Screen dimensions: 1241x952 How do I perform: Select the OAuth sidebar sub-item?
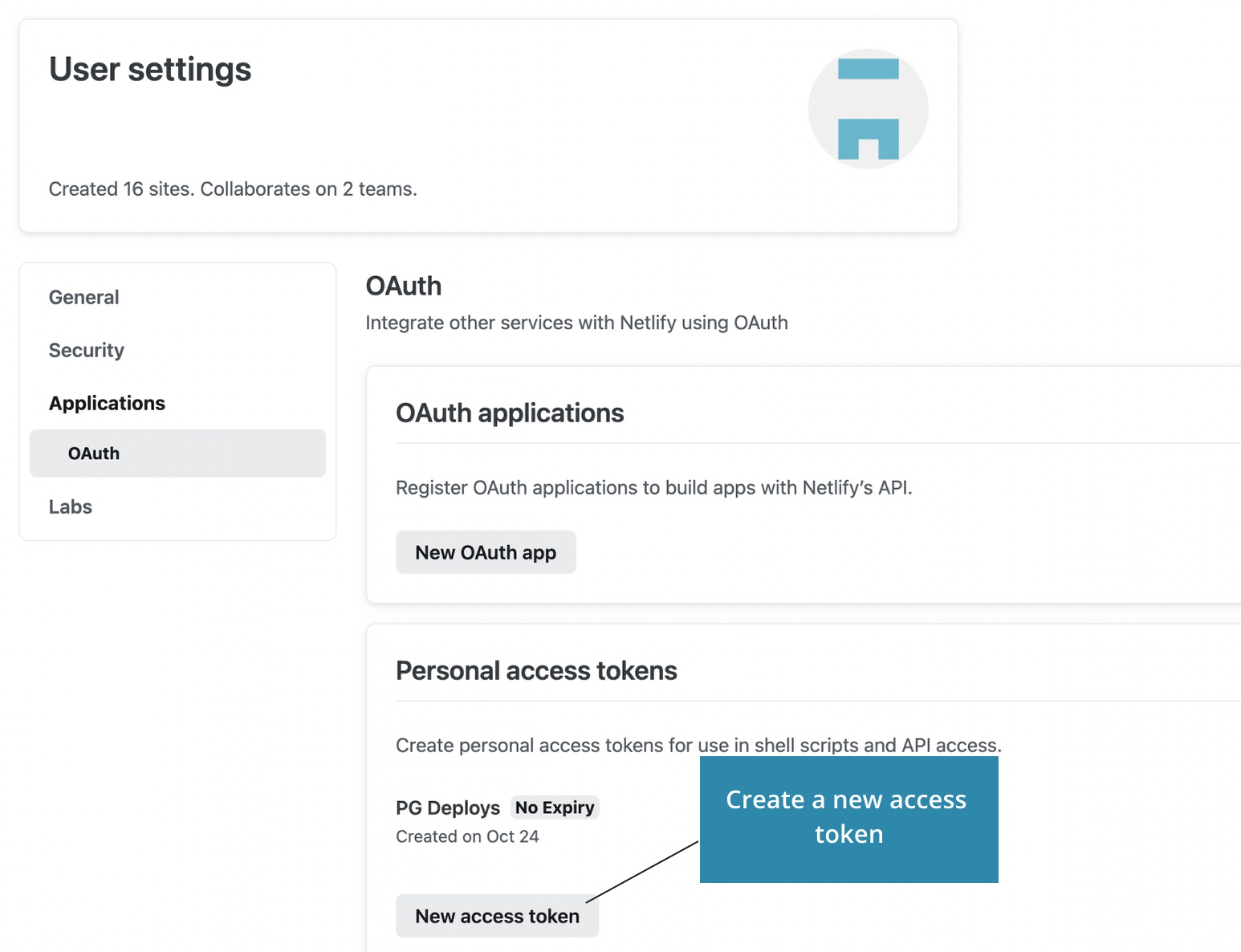click(177, 454)
